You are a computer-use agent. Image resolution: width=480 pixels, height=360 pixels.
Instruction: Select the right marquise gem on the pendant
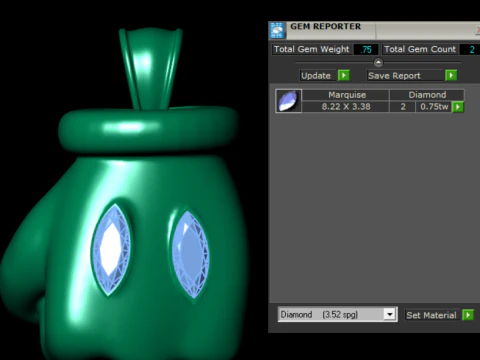(190, 254)
